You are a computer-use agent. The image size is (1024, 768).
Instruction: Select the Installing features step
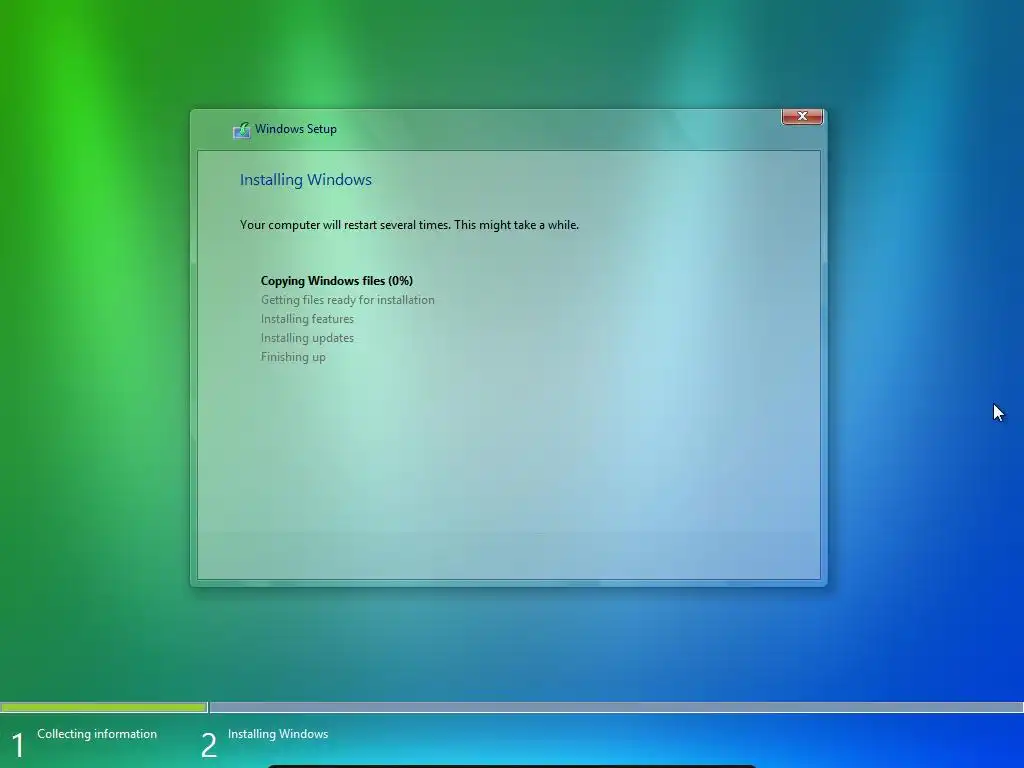coord(307,319)
